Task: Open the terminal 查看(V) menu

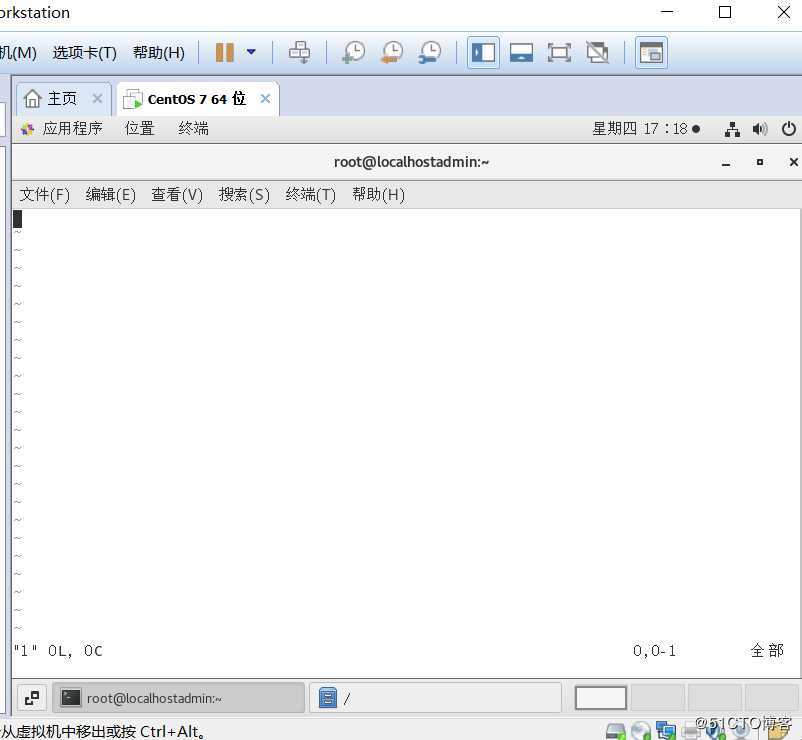Action: 177,195
